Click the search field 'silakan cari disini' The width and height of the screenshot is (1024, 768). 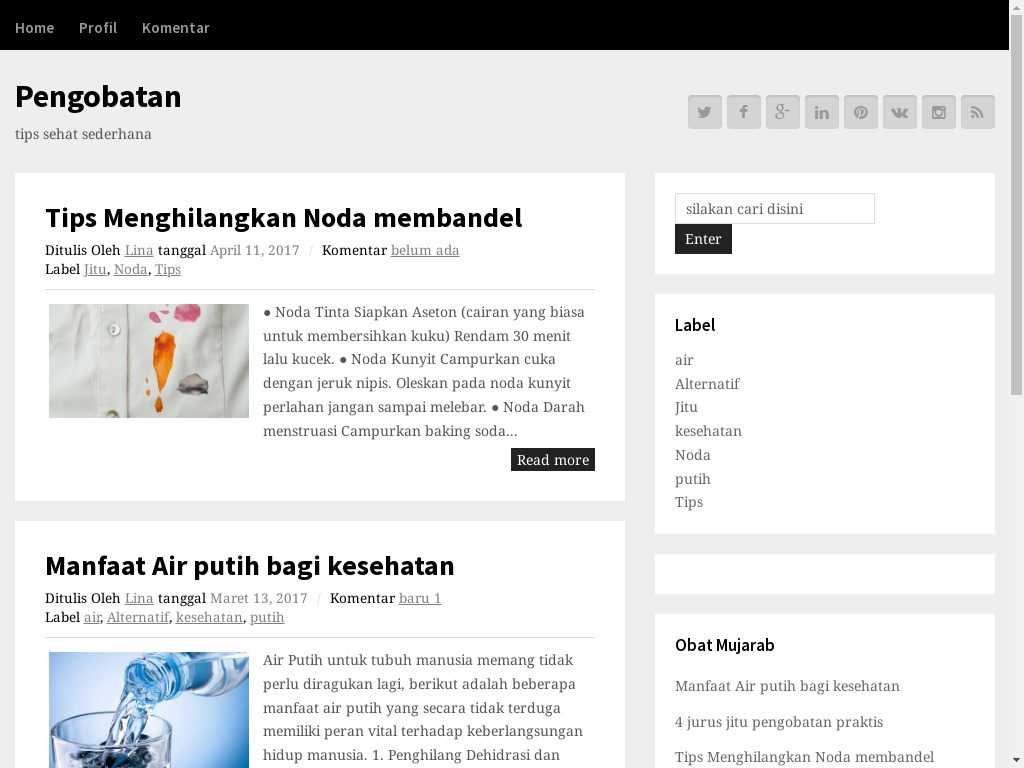774,209
